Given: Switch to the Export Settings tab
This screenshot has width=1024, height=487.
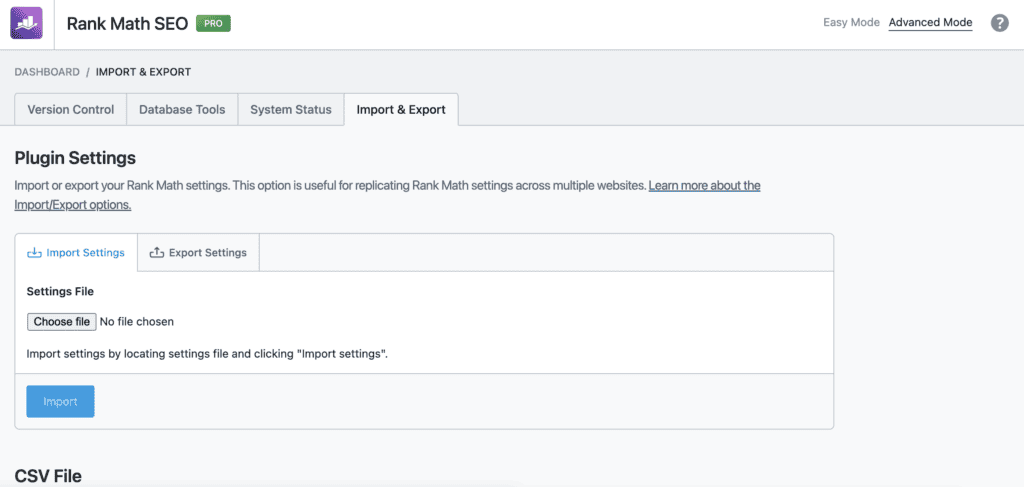Looking at the screenshot, I should (199, 253).
